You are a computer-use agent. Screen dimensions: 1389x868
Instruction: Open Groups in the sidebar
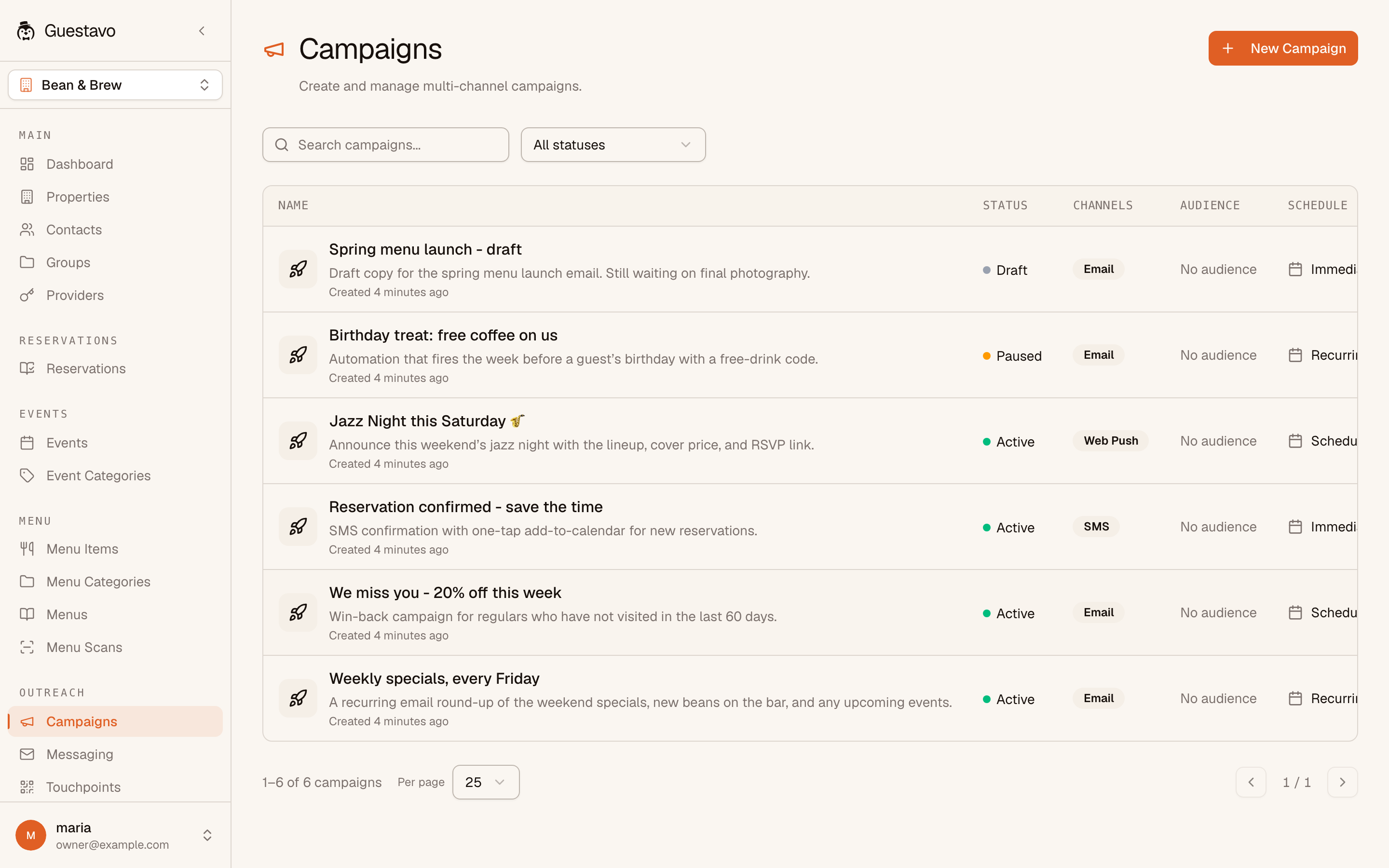pos(115,262)
